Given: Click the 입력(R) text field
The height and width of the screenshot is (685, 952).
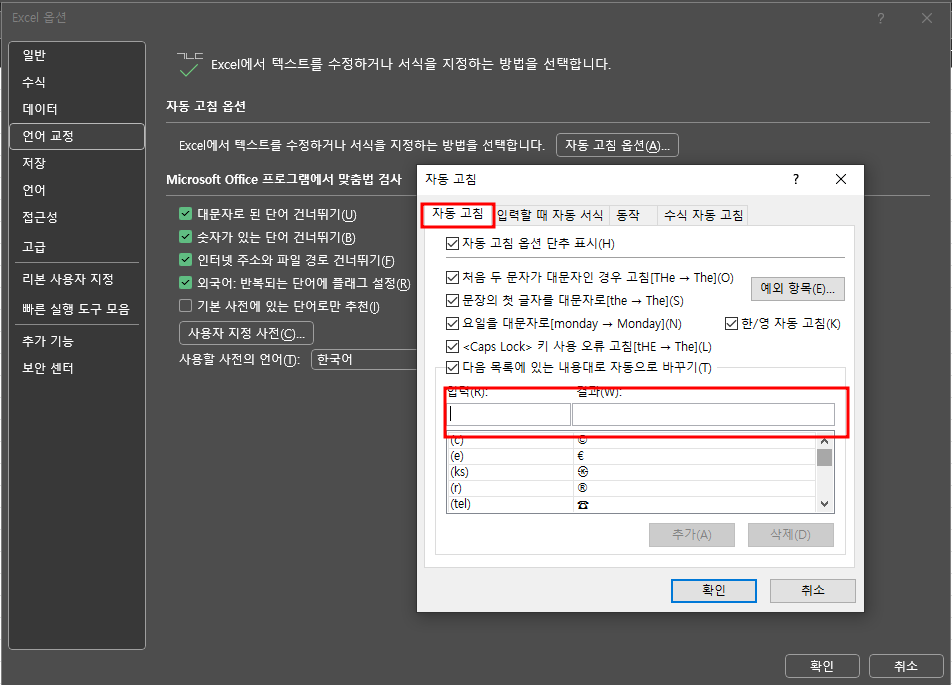Looking at the screenshot, I should (x=508, y=414).
